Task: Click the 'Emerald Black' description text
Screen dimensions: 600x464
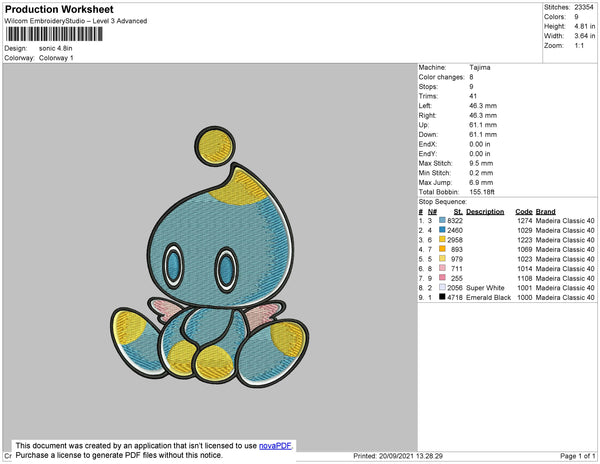Action: 489,297
